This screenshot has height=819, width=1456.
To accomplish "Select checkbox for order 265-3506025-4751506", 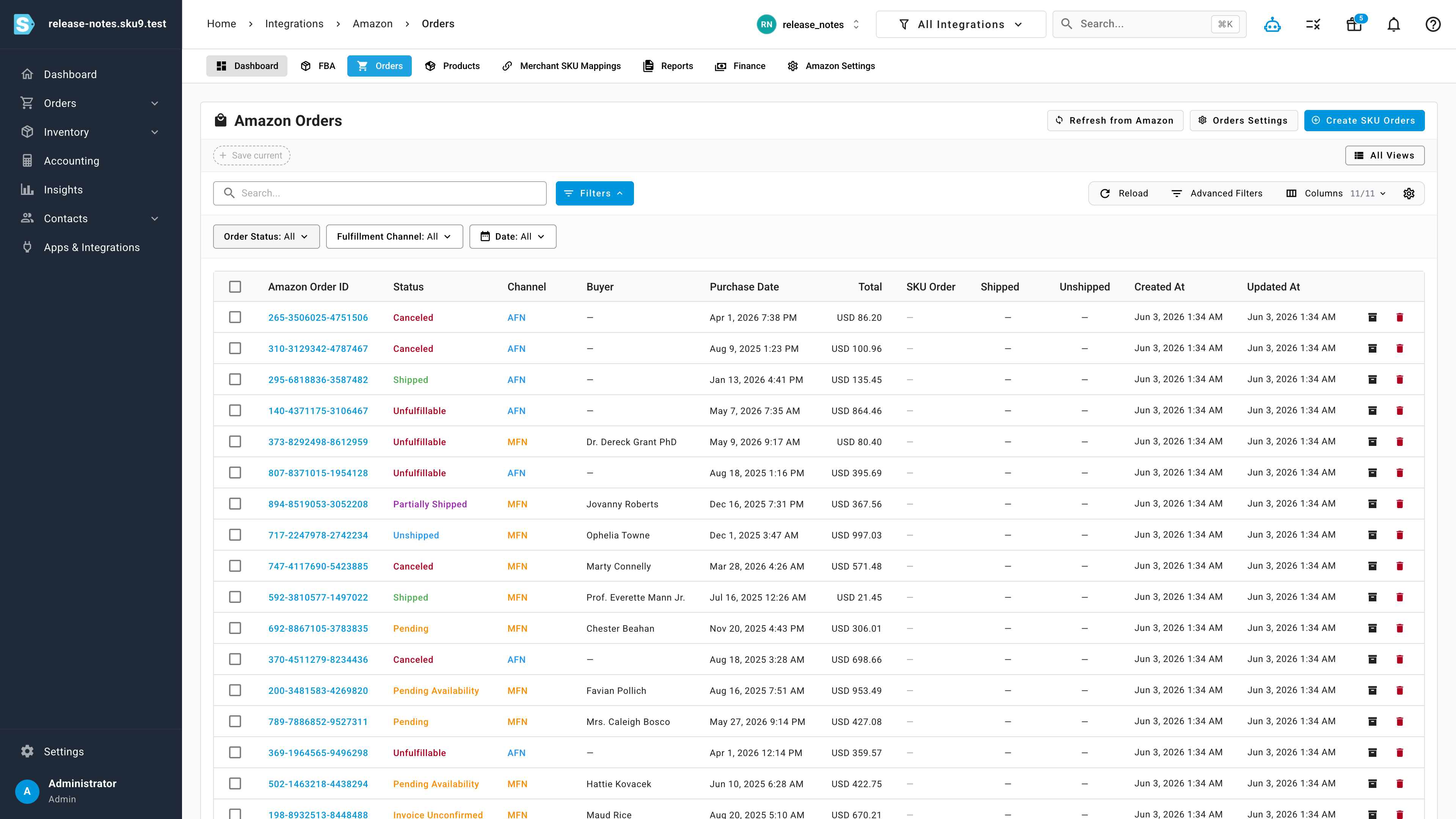I will [235, 317].
